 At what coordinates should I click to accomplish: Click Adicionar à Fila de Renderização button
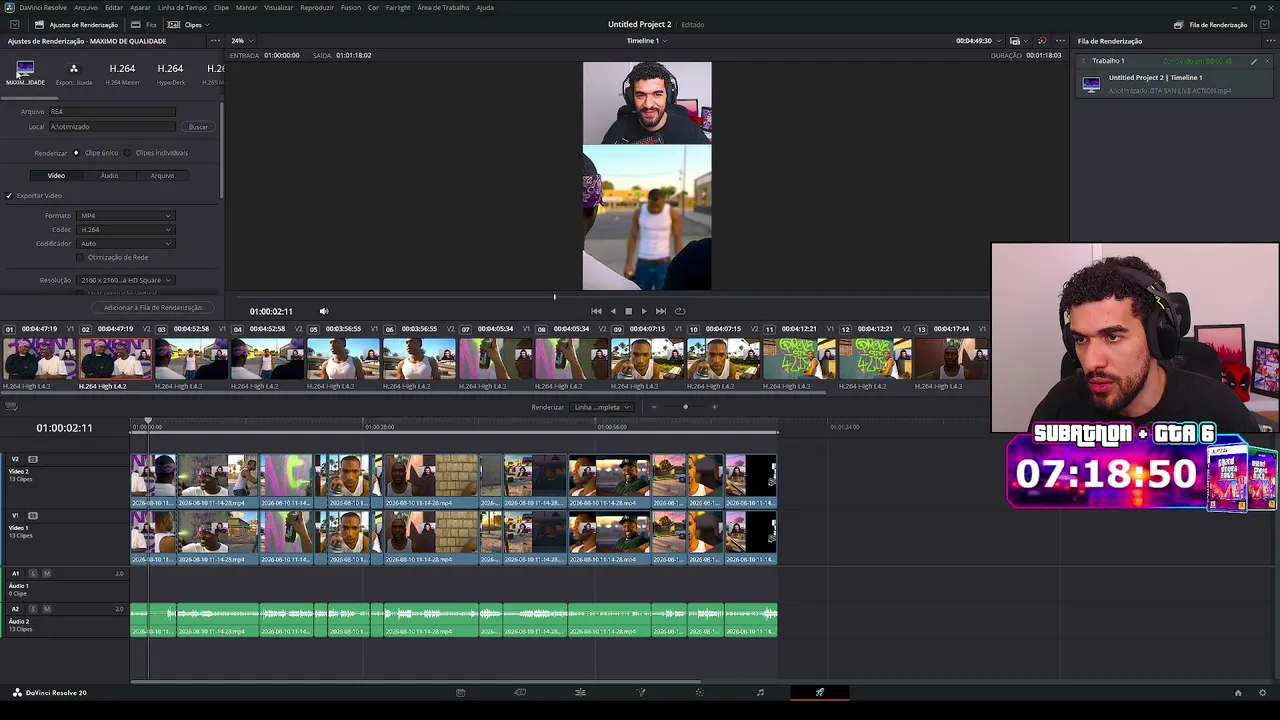point(153,308)
